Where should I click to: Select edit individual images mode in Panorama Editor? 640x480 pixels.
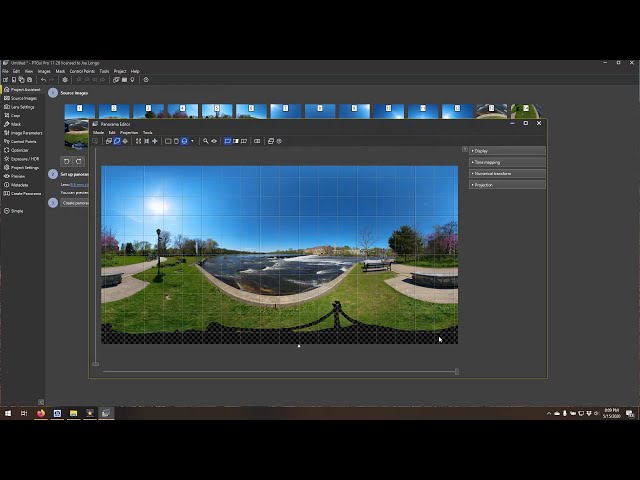109,141
